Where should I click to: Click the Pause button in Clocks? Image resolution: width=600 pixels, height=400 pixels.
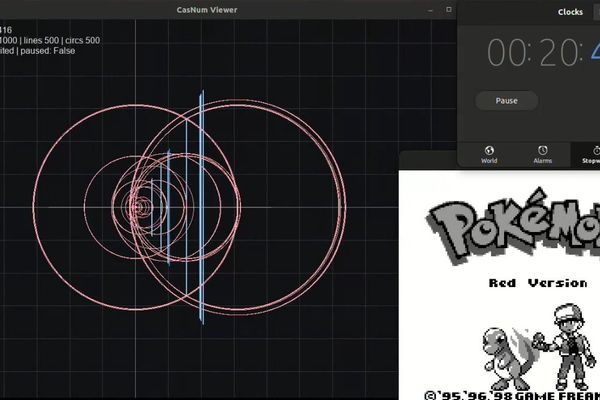pos(506,101)
